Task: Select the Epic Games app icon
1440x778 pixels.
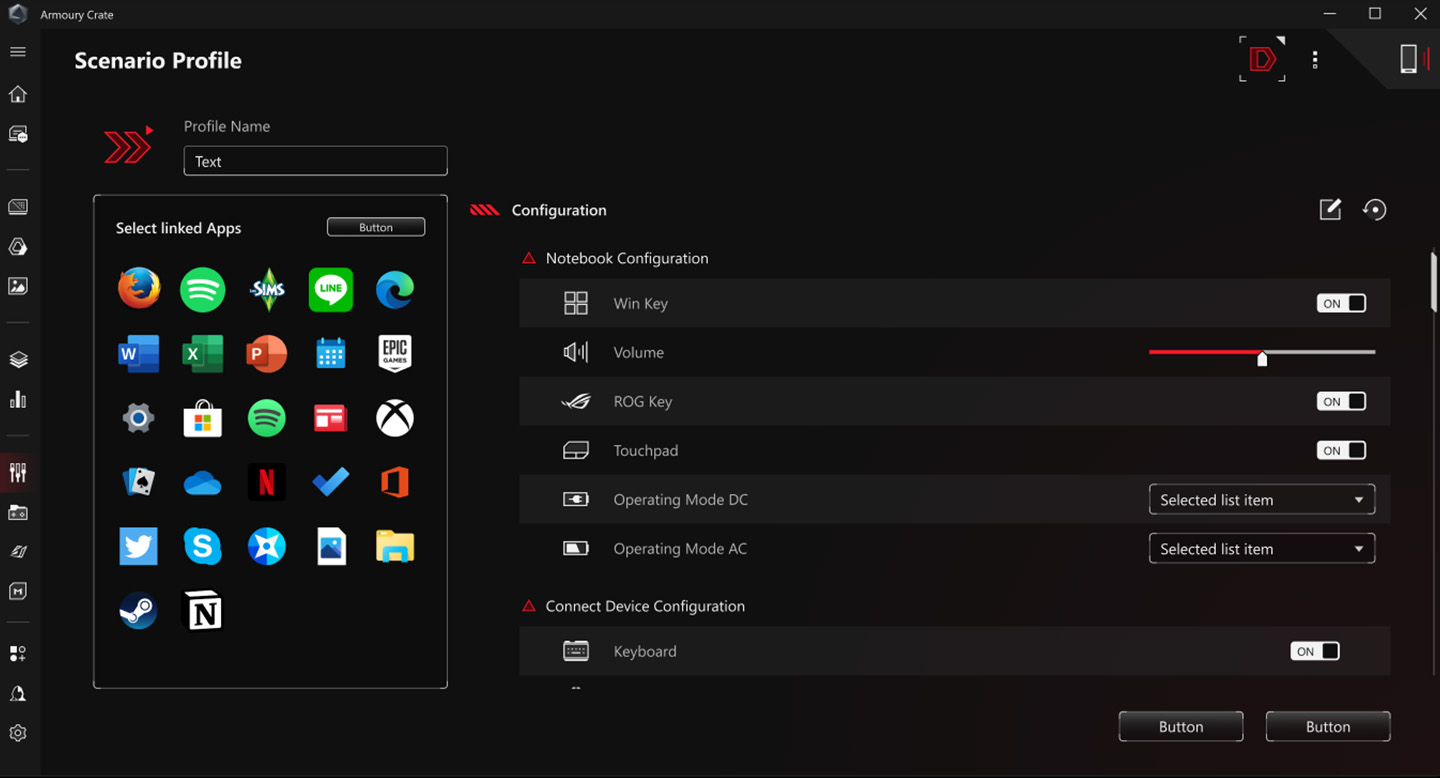Action: click(395, 353)
